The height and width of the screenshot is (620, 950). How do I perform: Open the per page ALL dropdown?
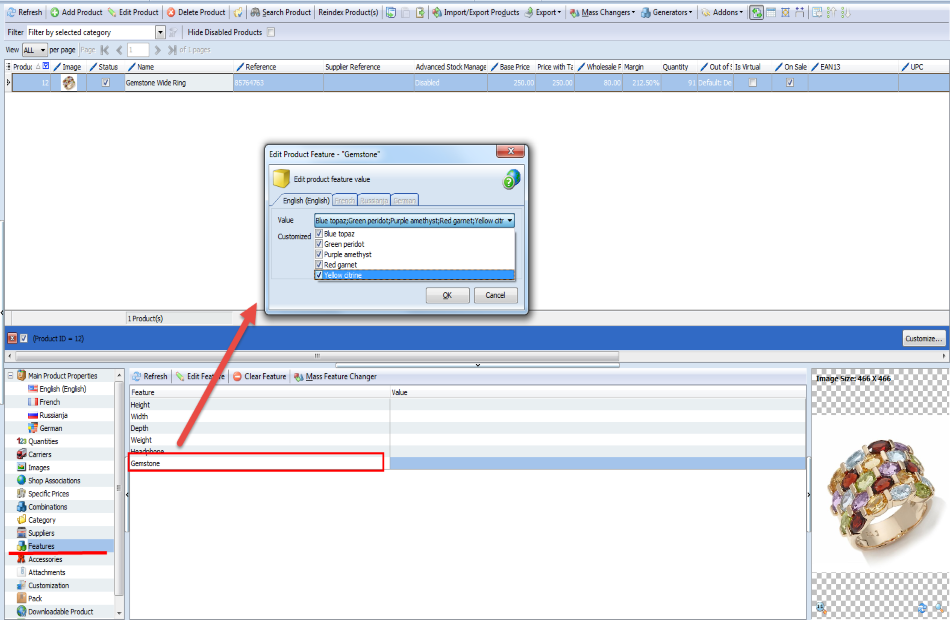(42, 50)
